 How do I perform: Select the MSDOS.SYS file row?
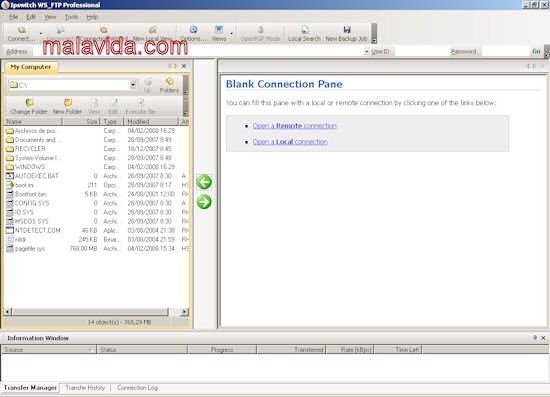point(97,221)
